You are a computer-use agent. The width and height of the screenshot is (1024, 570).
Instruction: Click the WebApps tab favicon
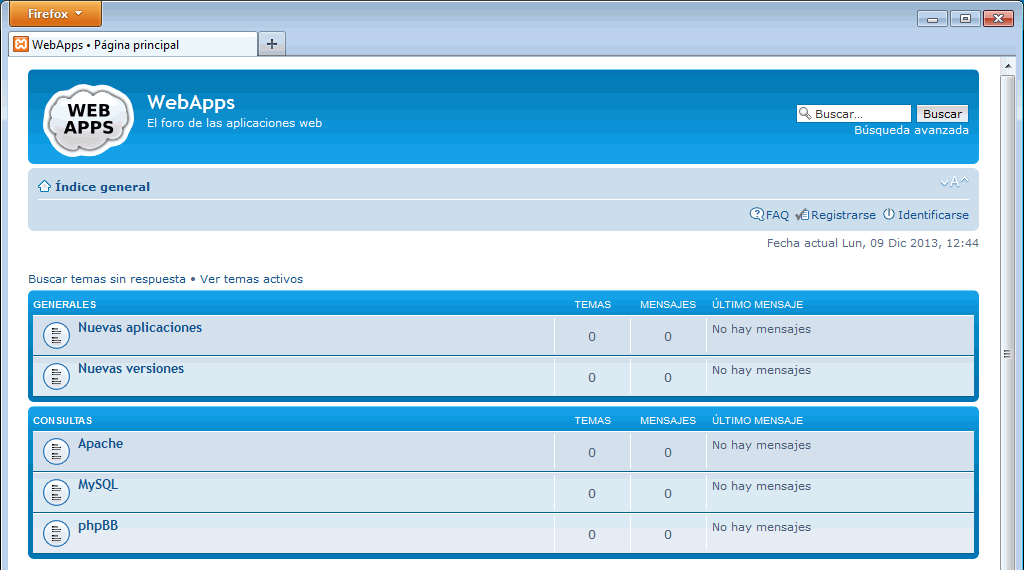click(x=21, y=44)
